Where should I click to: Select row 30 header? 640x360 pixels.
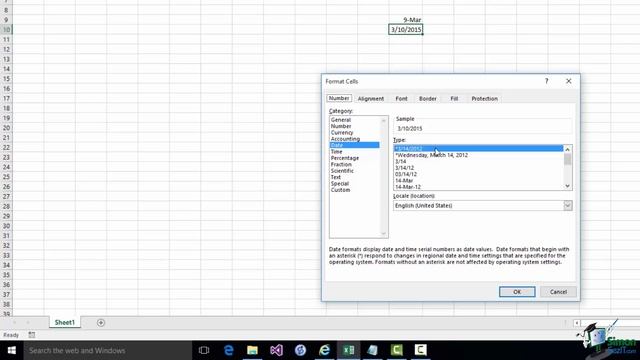[x=6, y=226]
